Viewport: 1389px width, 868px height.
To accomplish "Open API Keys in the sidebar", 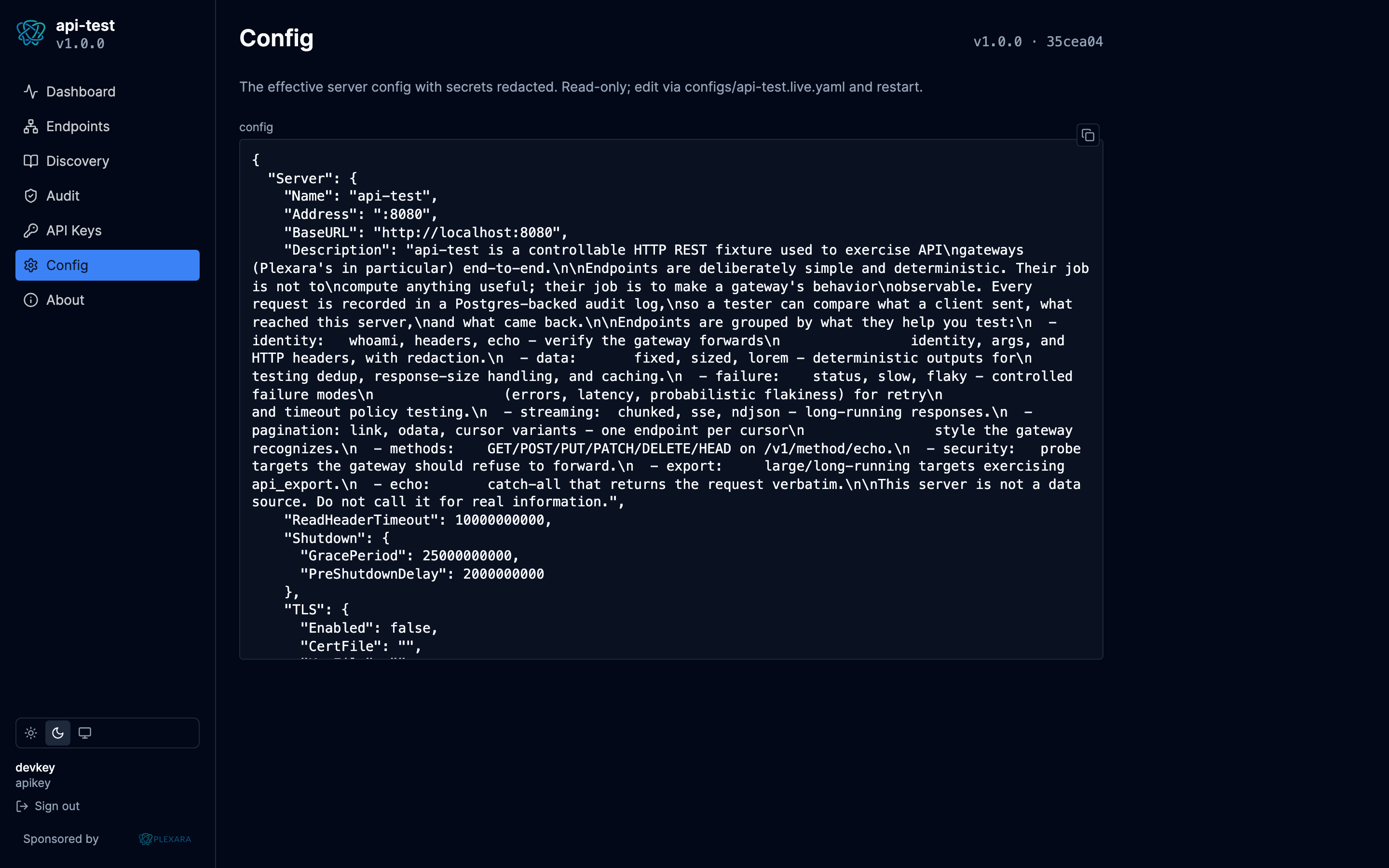I will tap(108, 231).
